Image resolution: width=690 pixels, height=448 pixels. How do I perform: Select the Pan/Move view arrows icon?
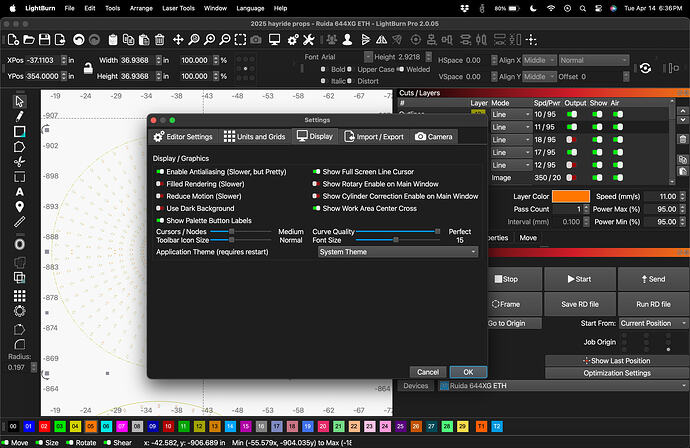point(178,40)
